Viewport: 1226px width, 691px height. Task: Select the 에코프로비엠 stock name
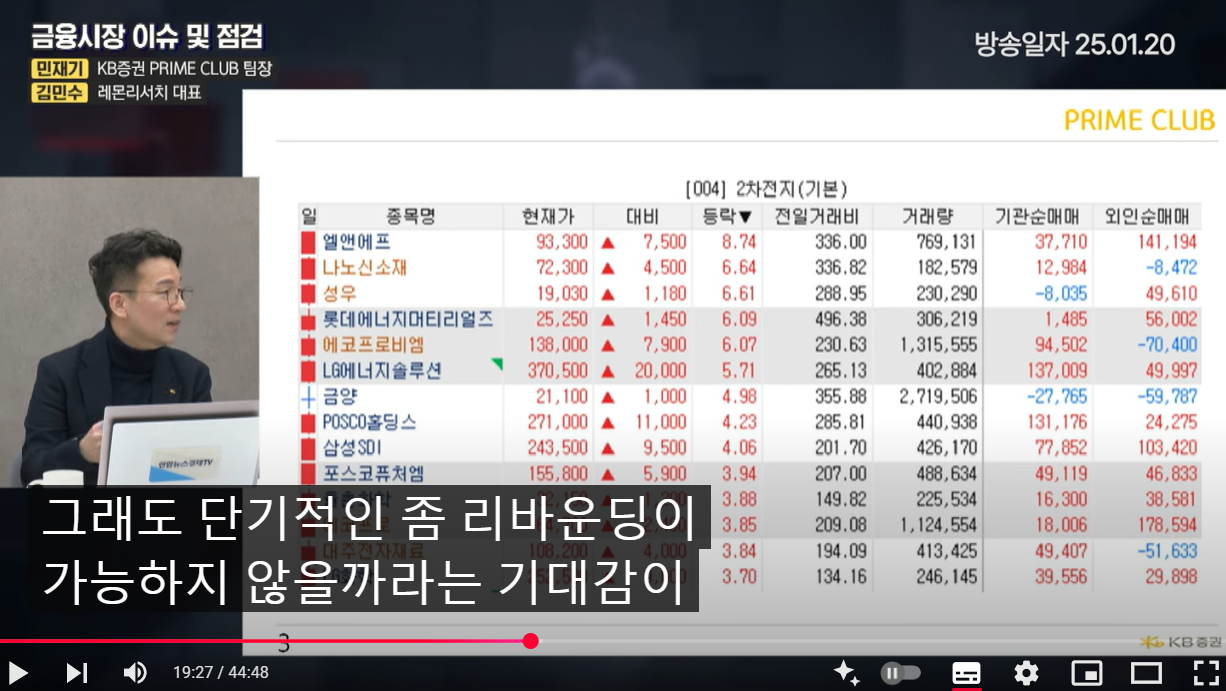(373, 345)
